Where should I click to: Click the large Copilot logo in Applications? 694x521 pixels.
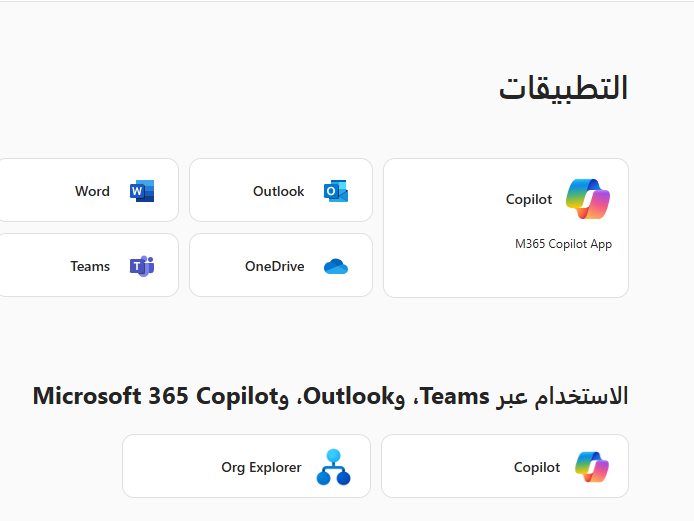tap(588, 199)
